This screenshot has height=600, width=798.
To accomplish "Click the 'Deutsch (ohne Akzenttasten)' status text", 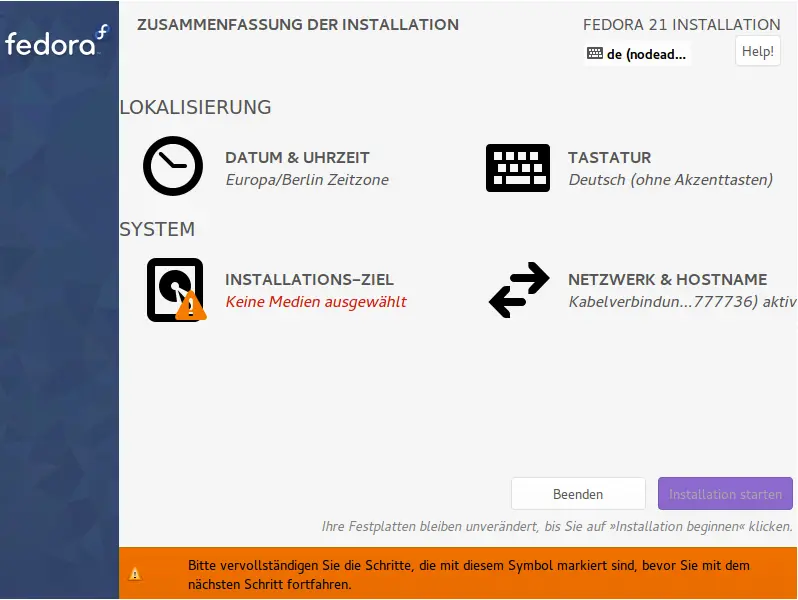I will 670,180.
